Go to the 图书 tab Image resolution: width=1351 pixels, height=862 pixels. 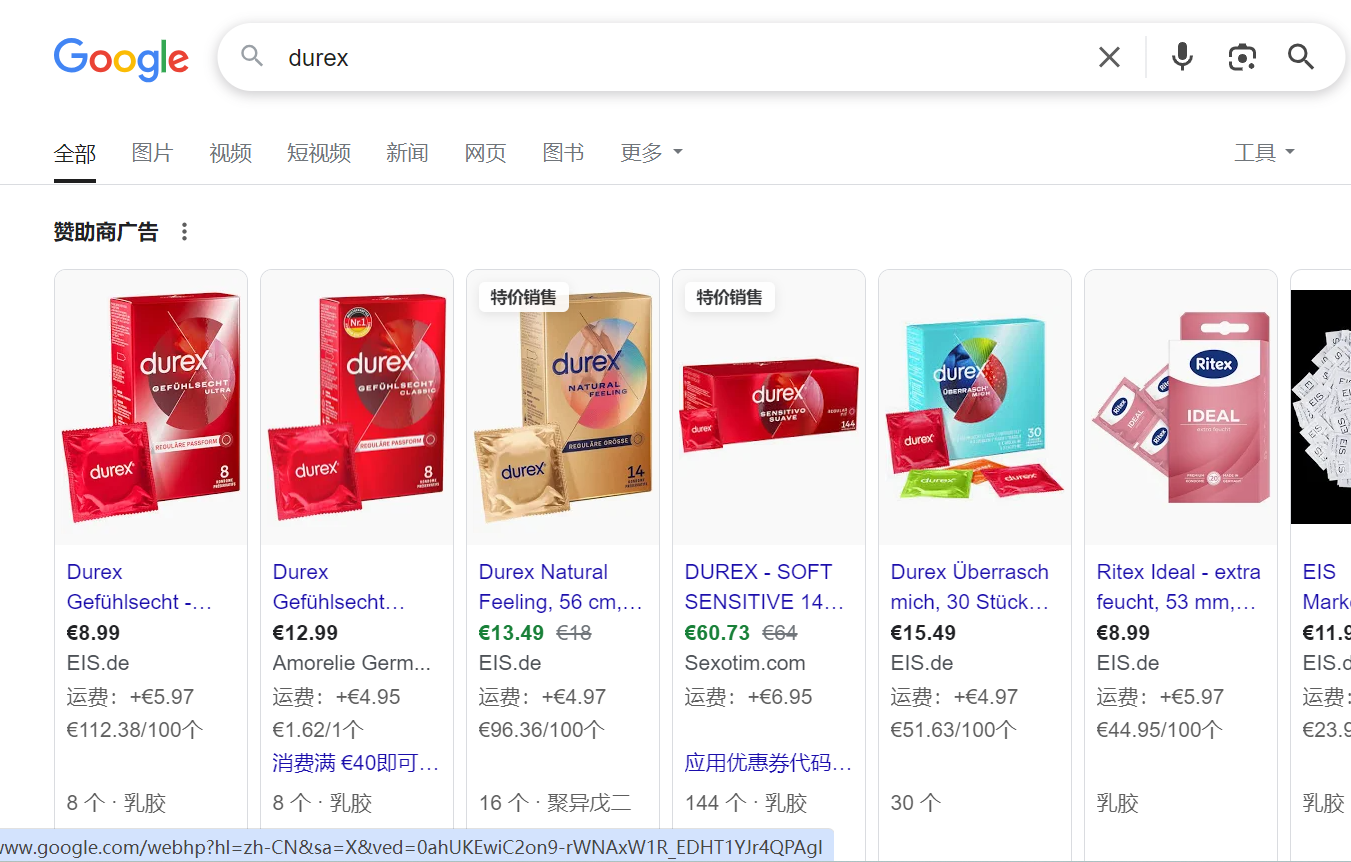(x=563, y=153)
